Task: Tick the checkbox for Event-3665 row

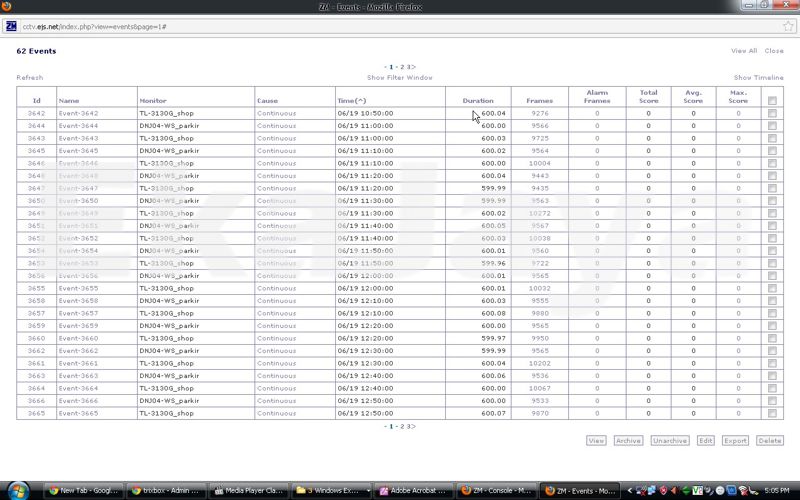Action: (772, 413)
